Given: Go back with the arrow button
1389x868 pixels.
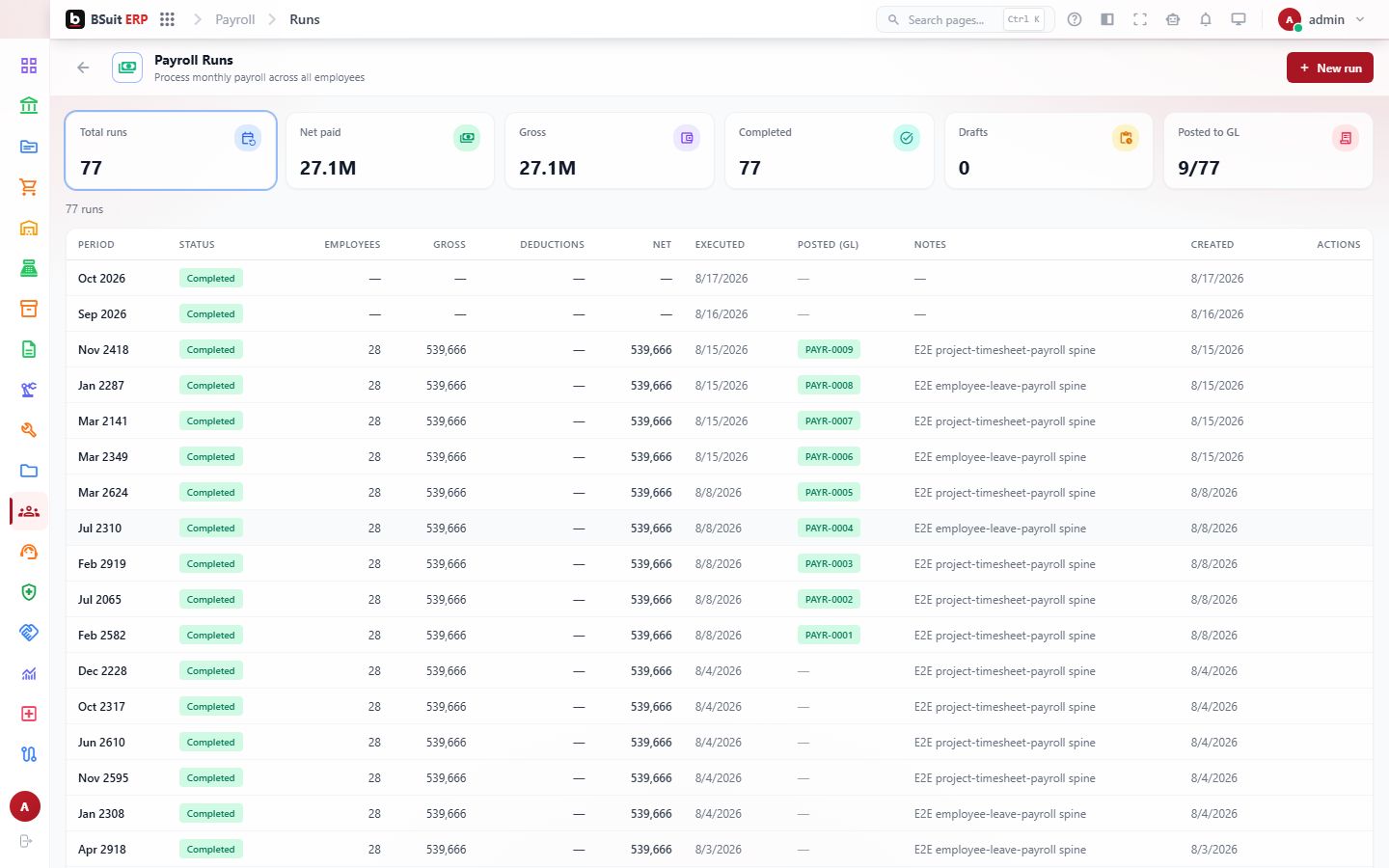Looking at the screenshot, I should point(83,68).
